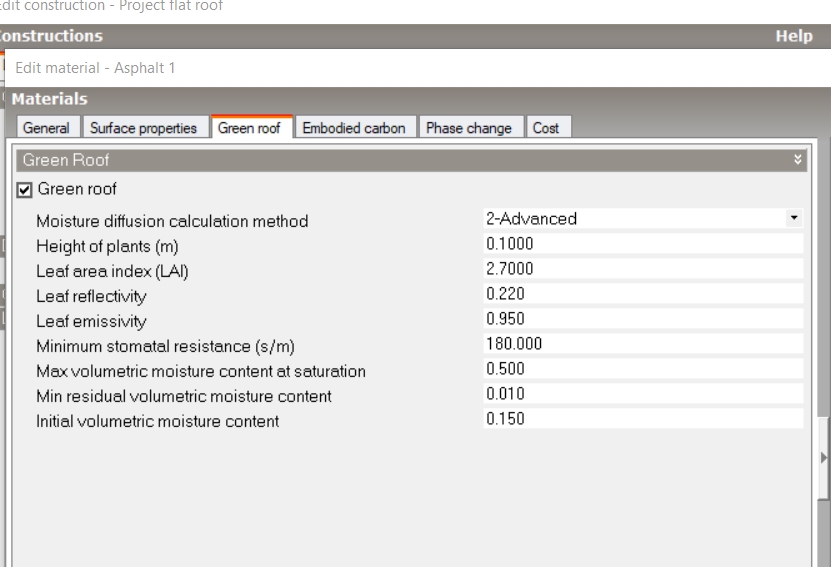831x567 pixels.
Task: Uncheck the Green roof checkbox
Action: tap(24, 190)
